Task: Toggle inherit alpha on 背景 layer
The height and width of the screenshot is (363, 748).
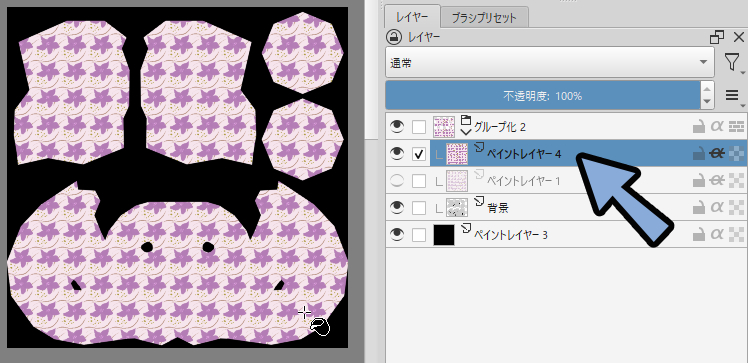Action: click(x=717, y=207)
